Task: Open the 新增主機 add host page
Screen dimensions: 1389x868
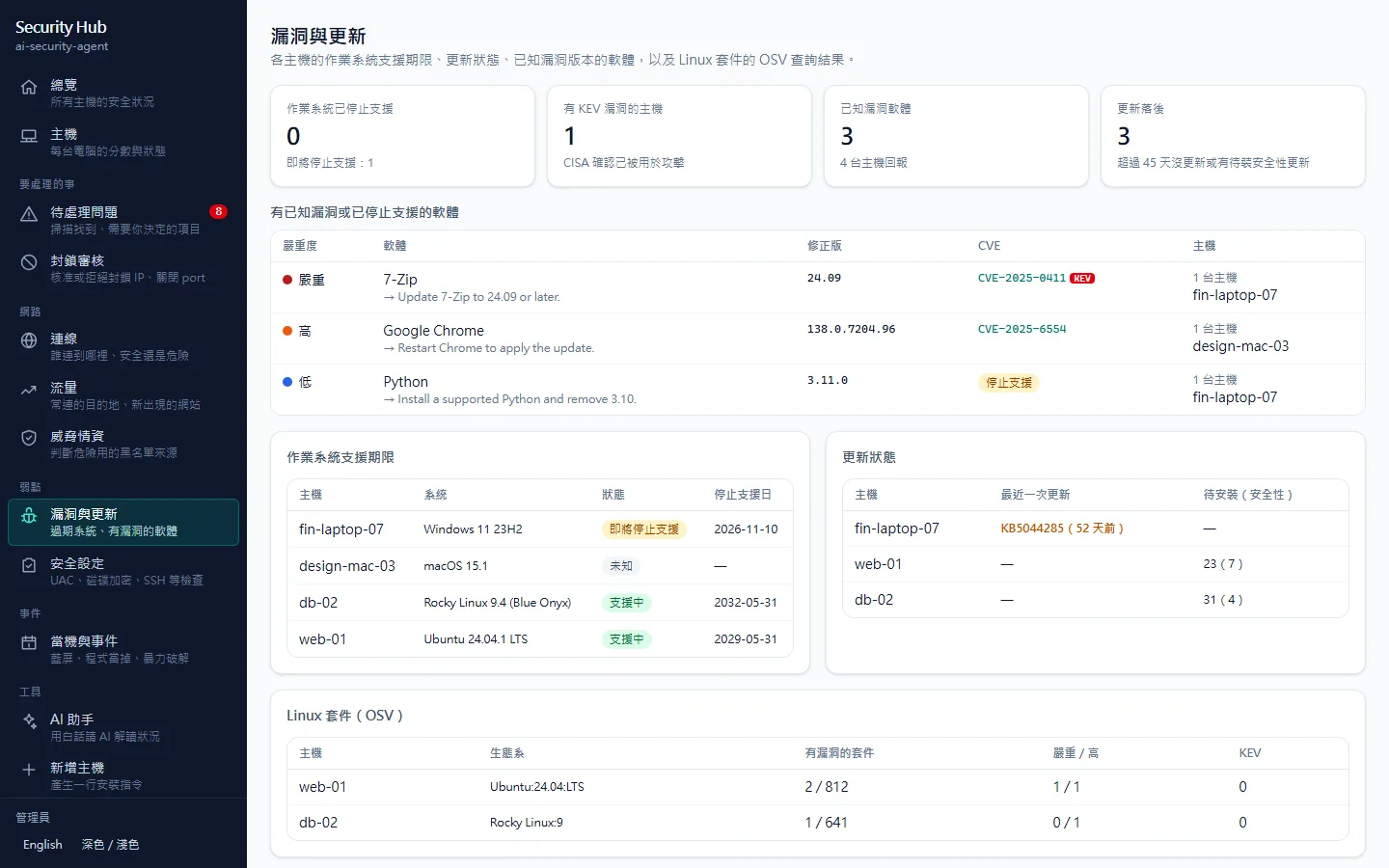Action: tap(123, 775)
